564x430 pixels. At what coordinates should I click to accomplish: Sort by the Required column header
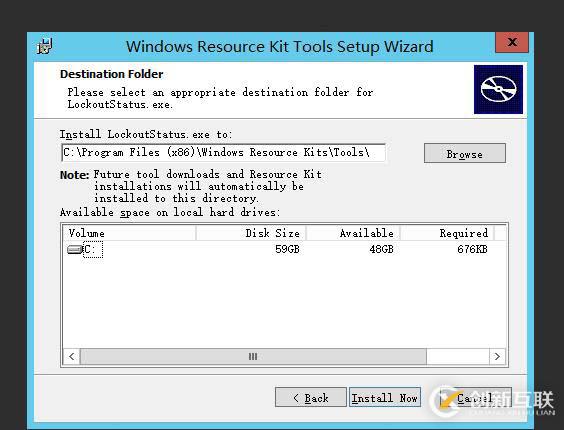click(x=447, y=233)
